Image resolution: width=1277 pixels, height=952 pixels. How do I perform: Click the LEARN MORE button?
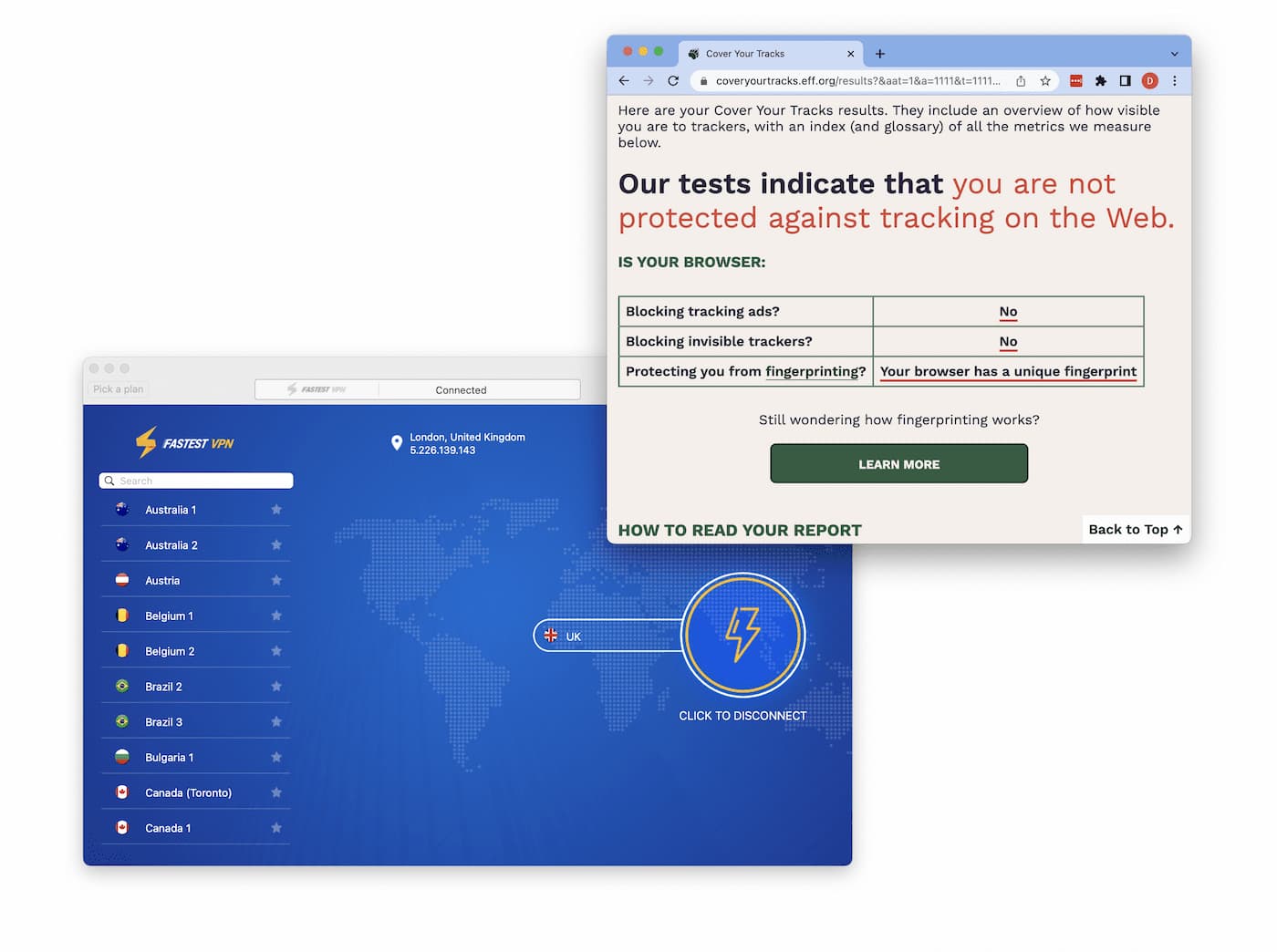[x=898, y=463]
